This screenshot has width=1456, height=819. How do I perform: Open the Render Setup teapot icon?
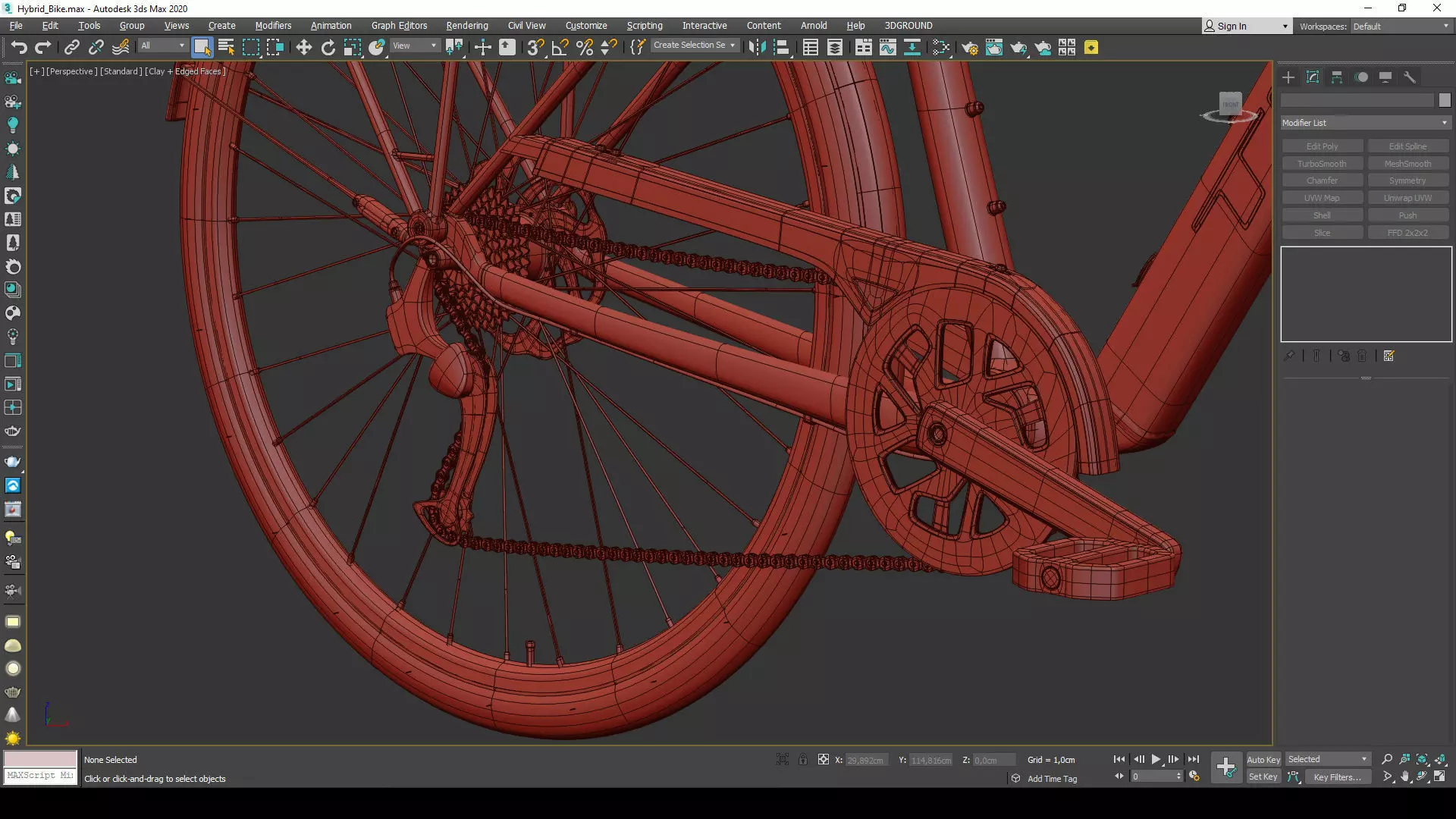(969, 48)
